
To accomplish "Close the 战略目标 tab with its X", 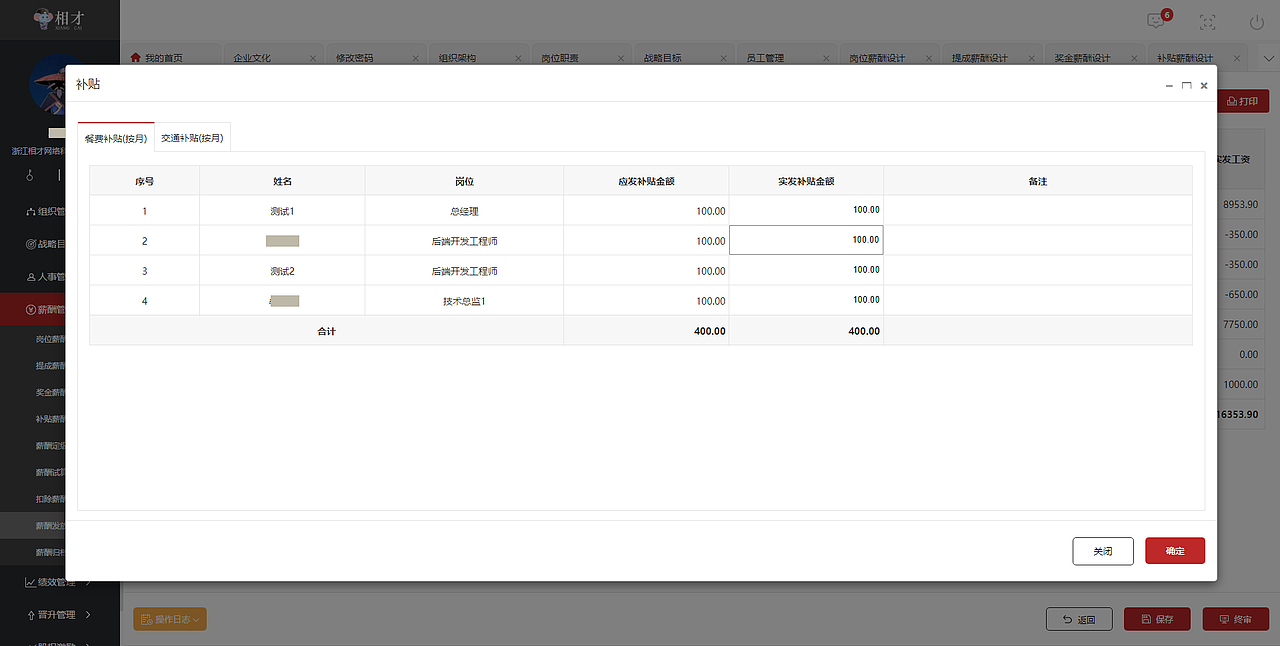I will tap(723, 58).
